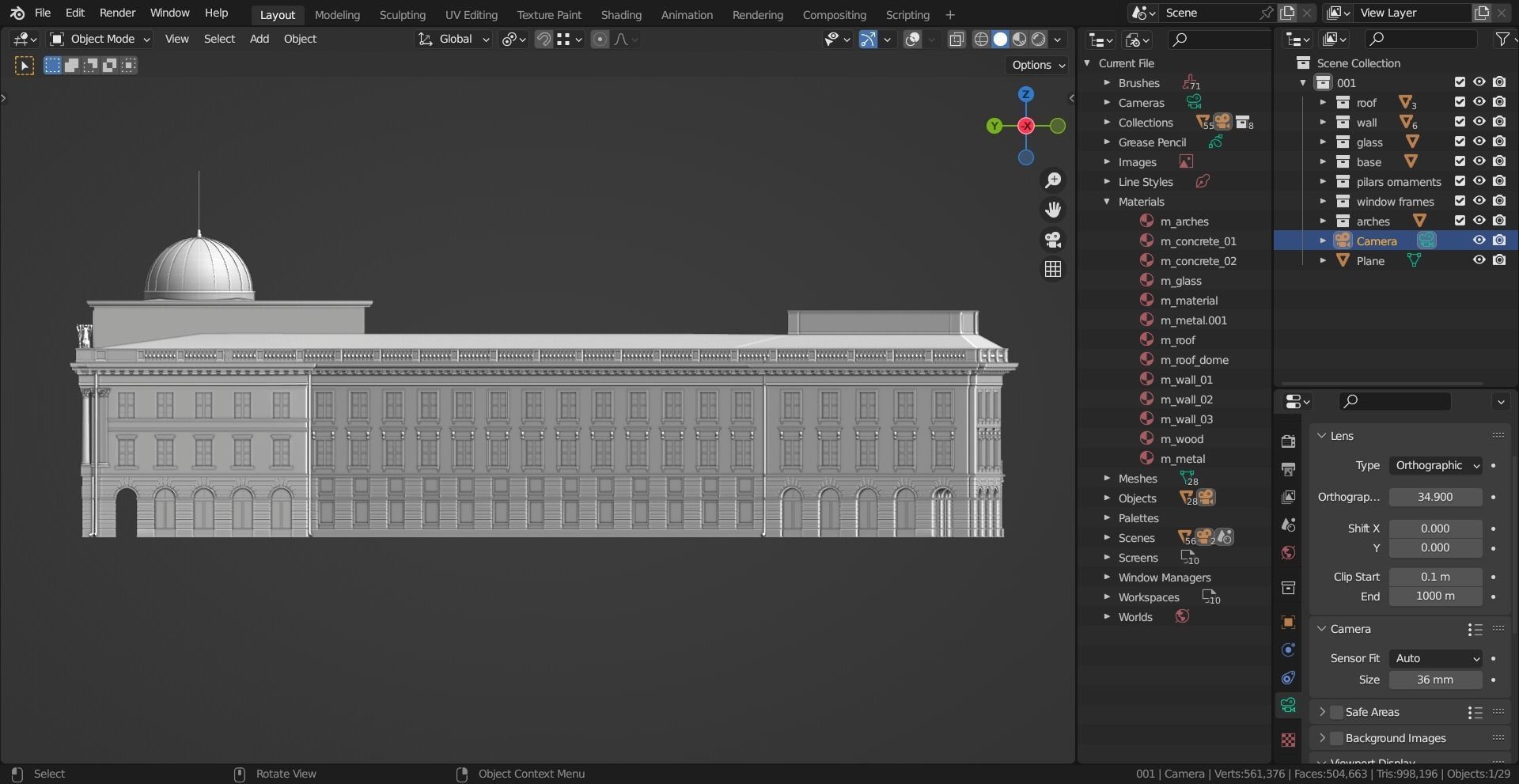Switch to Animation workspace tab
1519x784 pixels.
687,14
